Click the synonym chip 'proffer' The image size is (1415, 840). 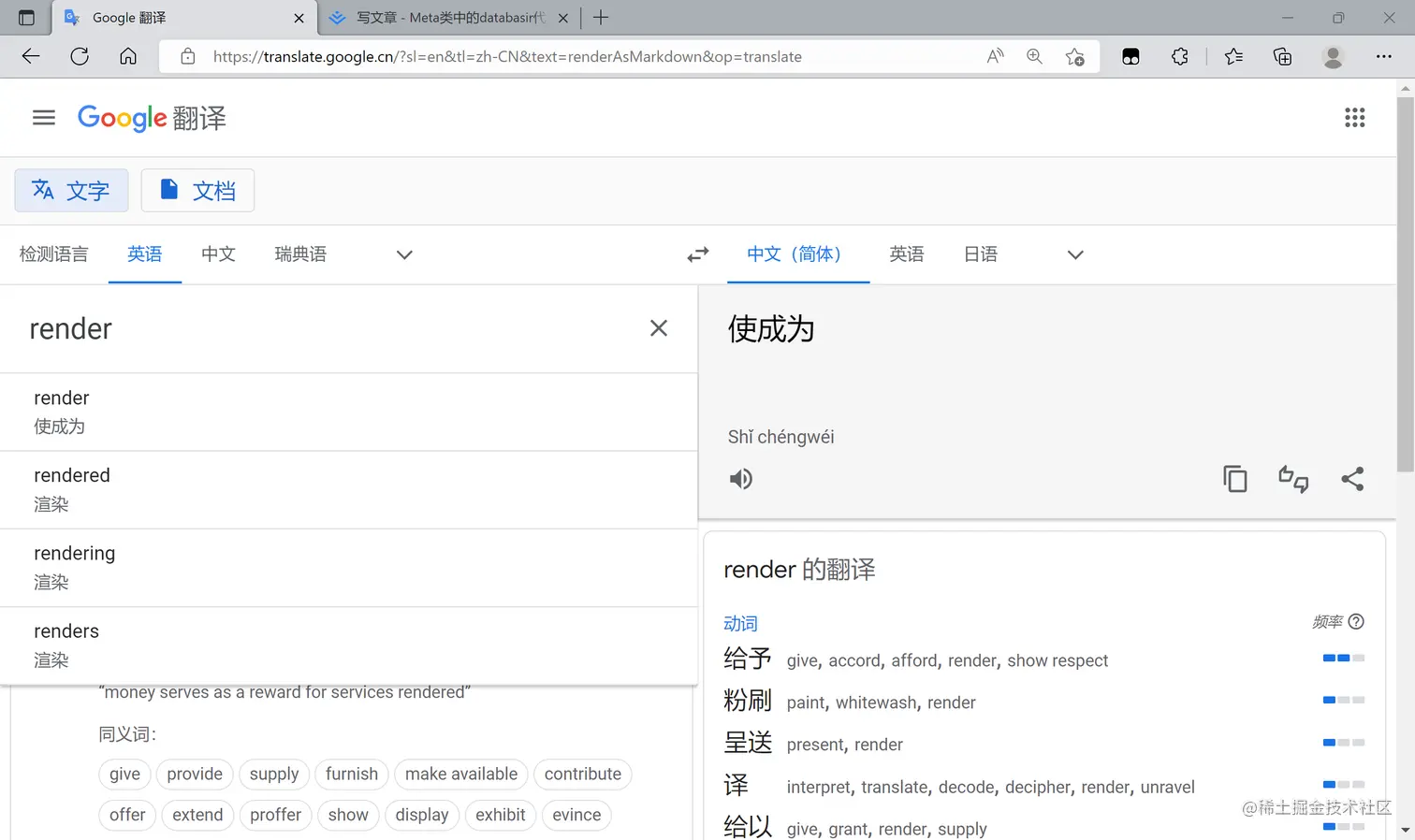coord(276,816)
